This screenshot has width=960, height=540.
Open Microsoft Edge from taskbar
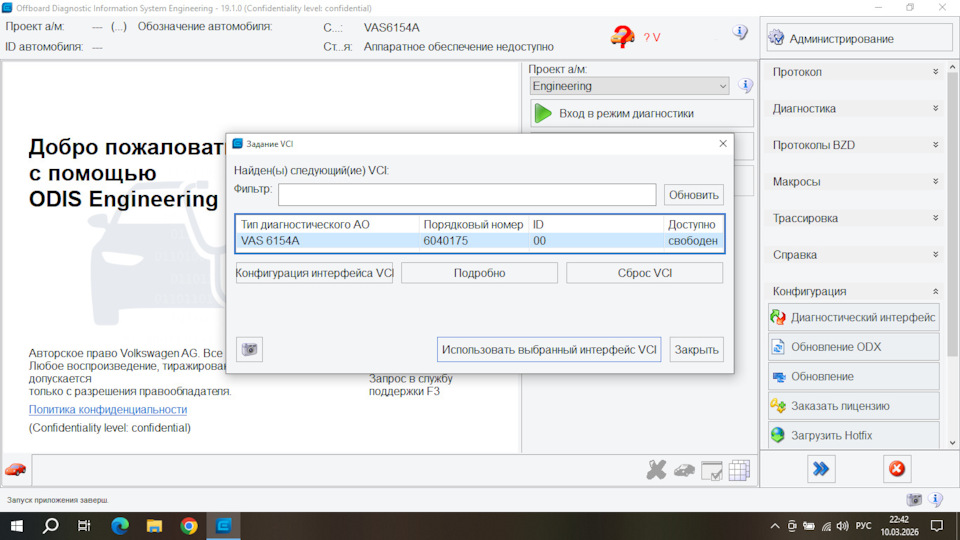click(120, 526)
